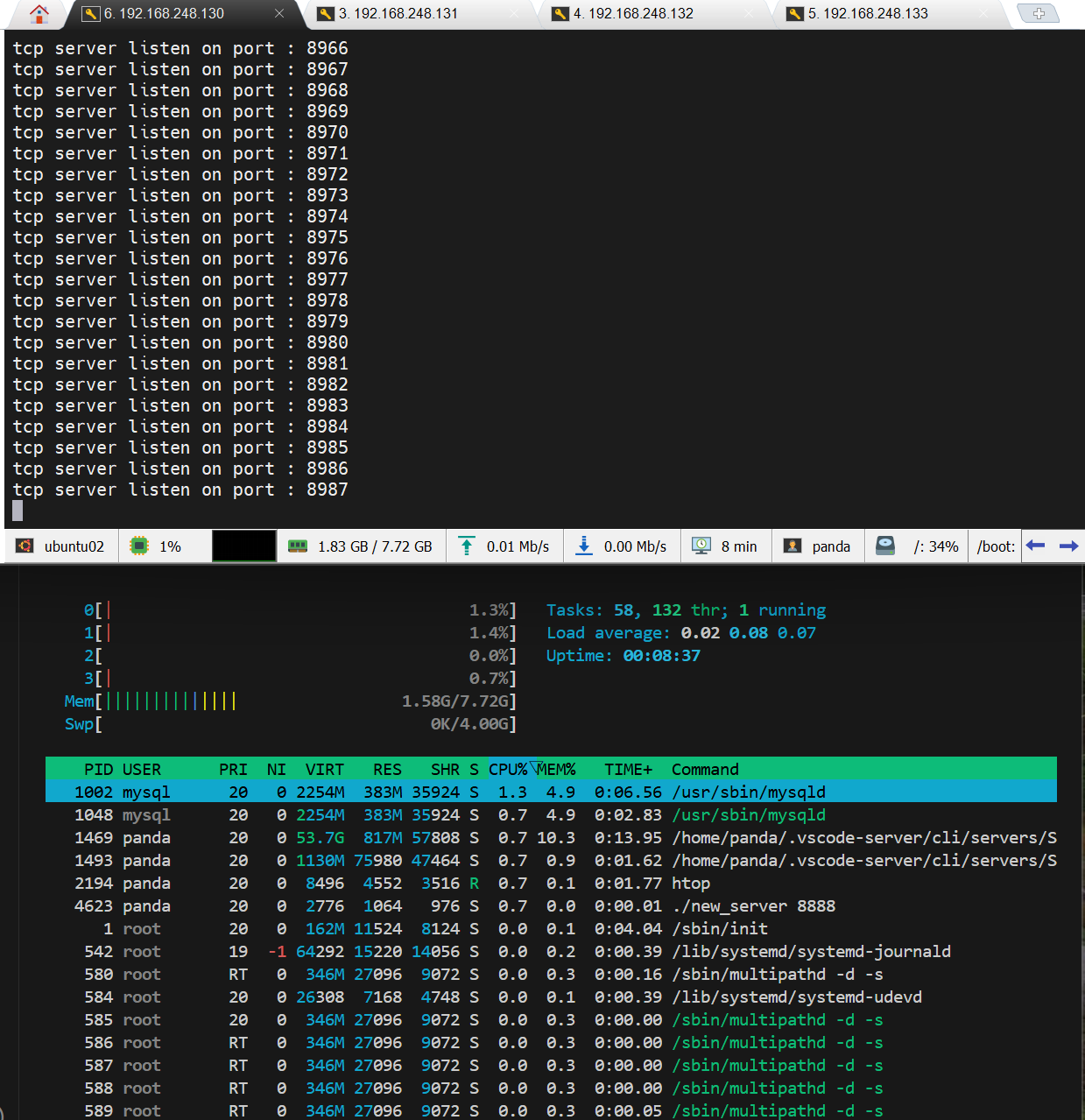The height and width of the screenshot is (1120, 1085).
Task: Select multipathd process row PID 580
Action: [x=551, y=975]
